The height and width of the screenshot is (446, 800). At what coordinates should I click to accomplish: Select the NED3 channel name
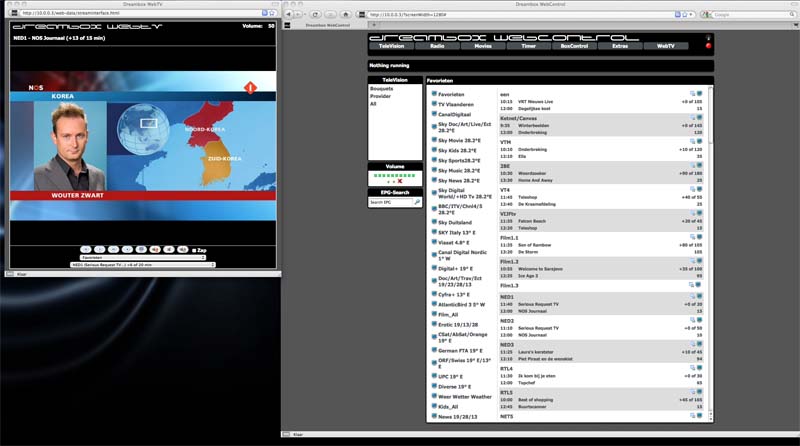tap(507, 345)
